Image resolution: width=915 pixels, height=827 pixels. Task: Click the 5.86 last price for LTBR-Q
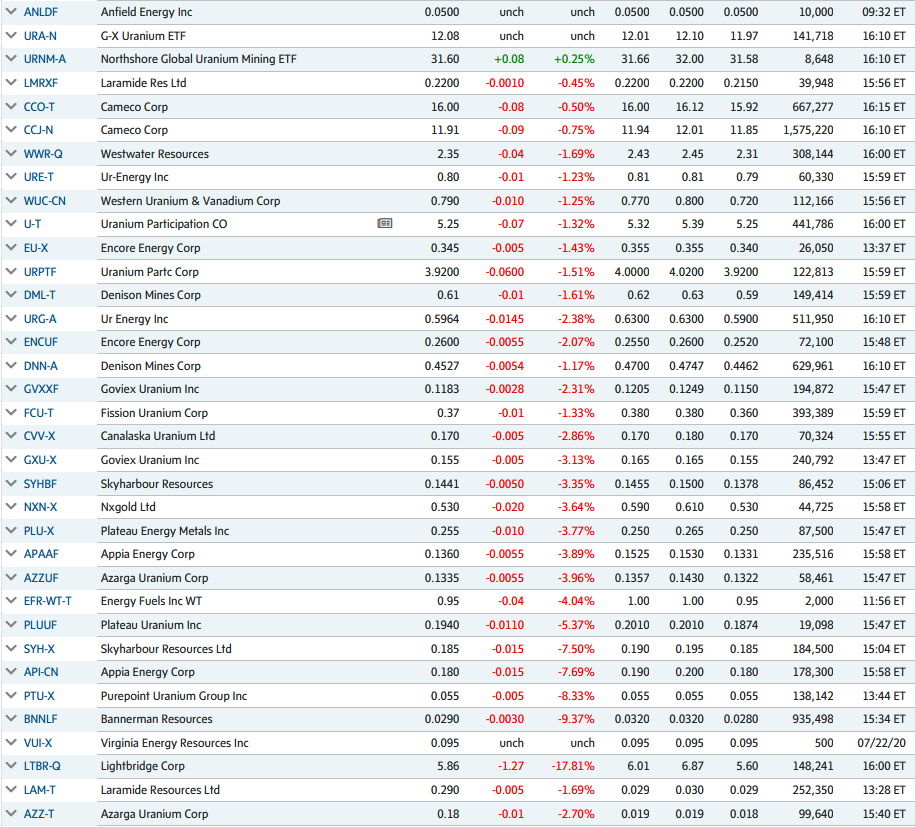coord(448,766)
